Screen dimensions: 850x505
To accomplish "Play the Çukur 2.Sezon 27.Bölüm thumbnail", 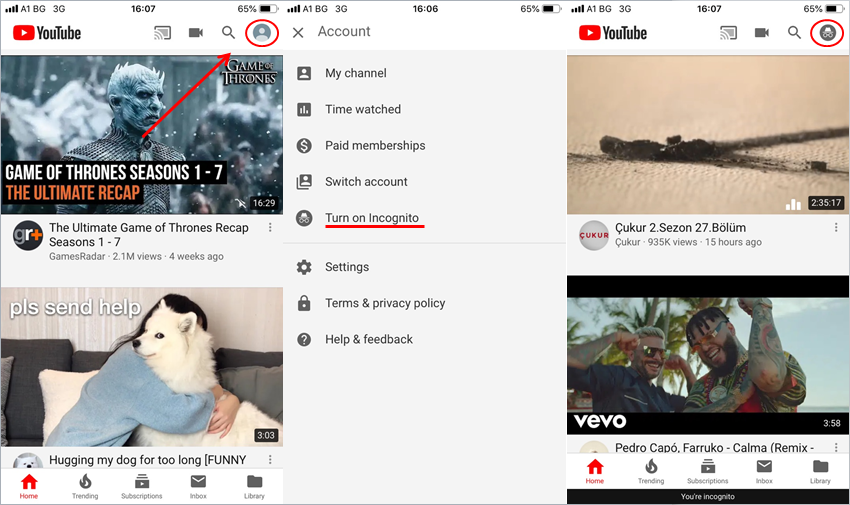I will [708, 134].
